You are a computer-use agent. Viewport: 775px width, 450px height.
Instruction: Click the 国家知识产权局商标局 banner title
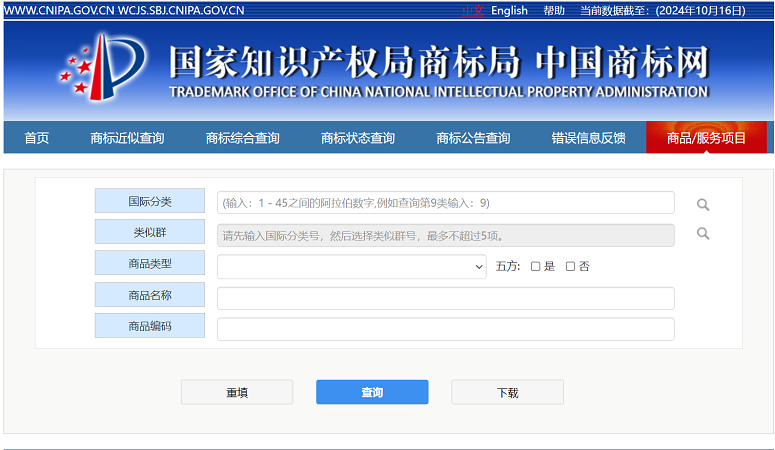(x=344, y=62)
